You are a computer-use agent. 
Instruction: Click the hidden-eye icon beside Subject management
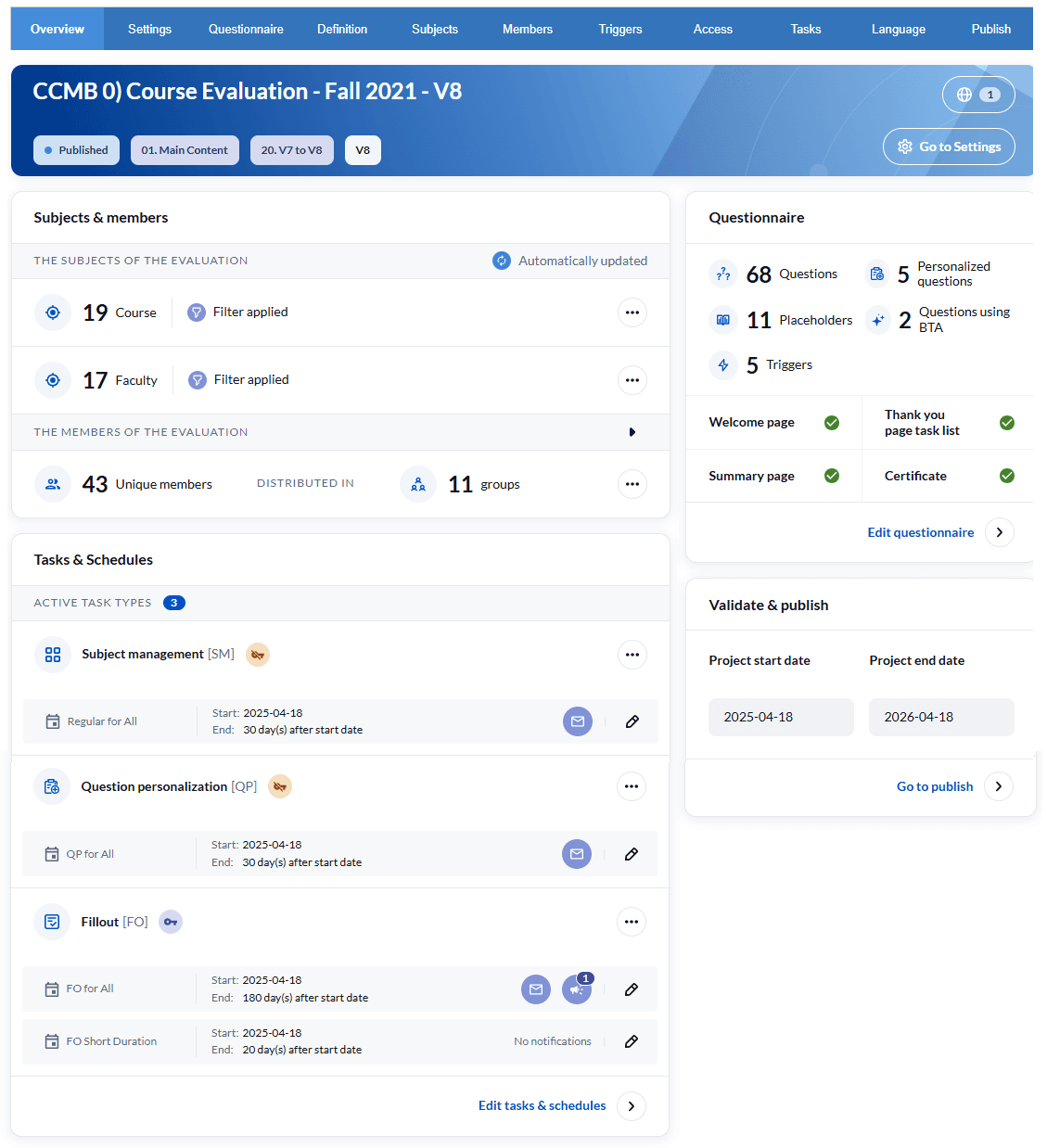point(258,655)
